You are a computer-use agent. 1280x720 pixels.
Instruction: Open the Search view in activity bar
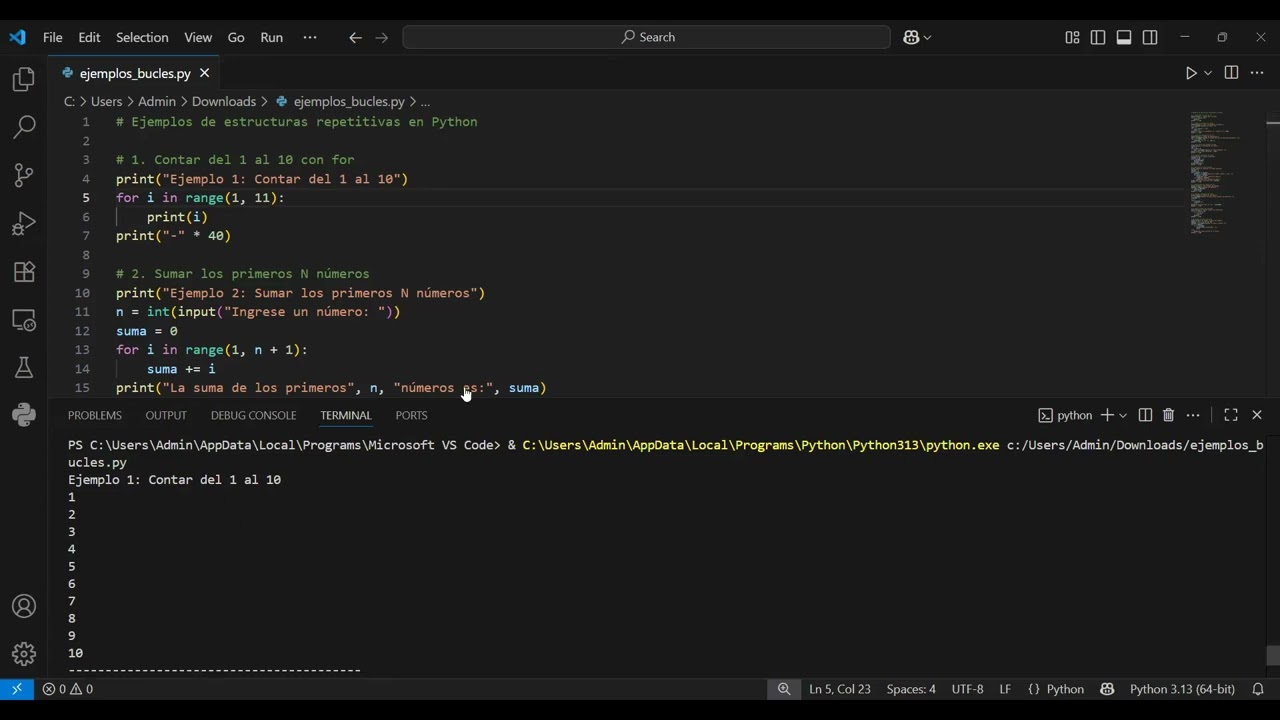coord(24,127)
